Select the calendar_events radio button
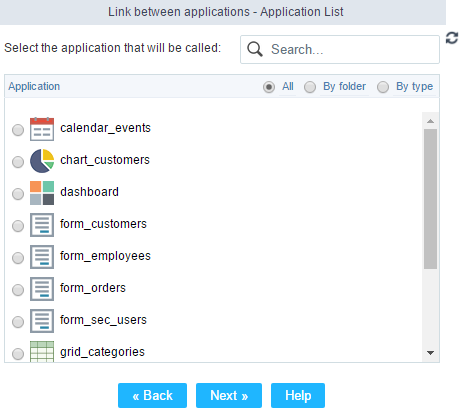Screen dimensions: 460x415 point(18,130)
